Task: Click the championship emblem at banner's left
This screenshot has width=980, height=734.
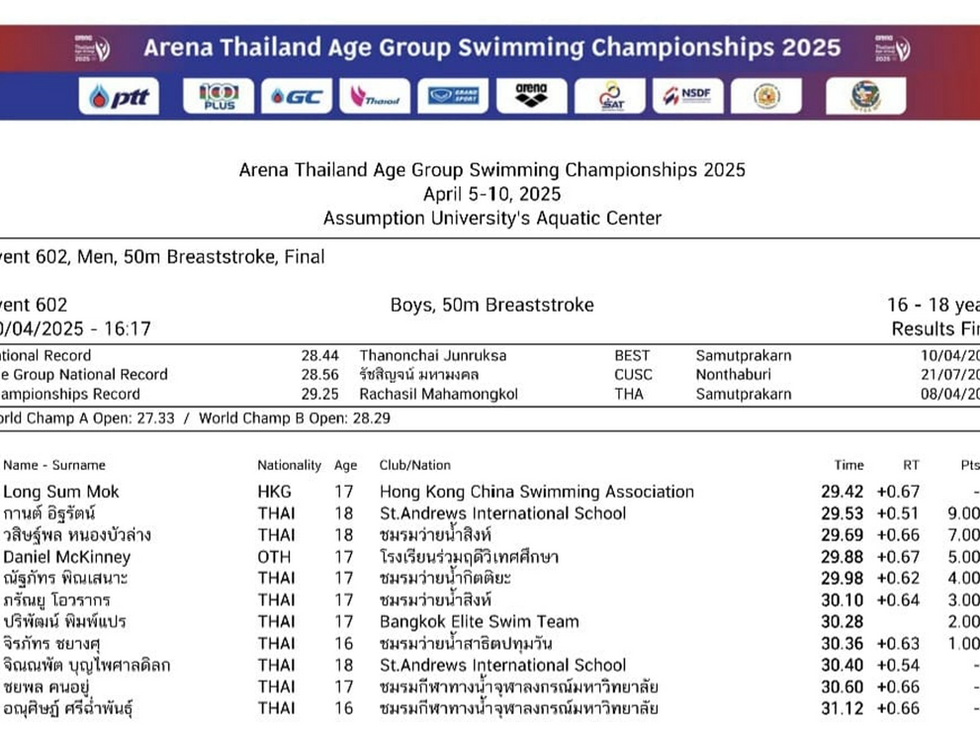Action: pos(92,48)
